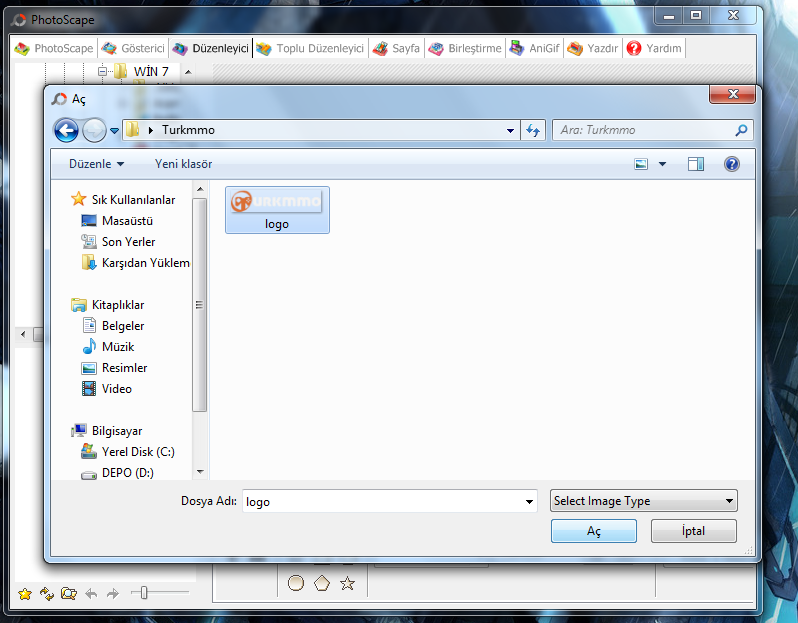
Task: Open the Düzenle menu
Action: 96,164
